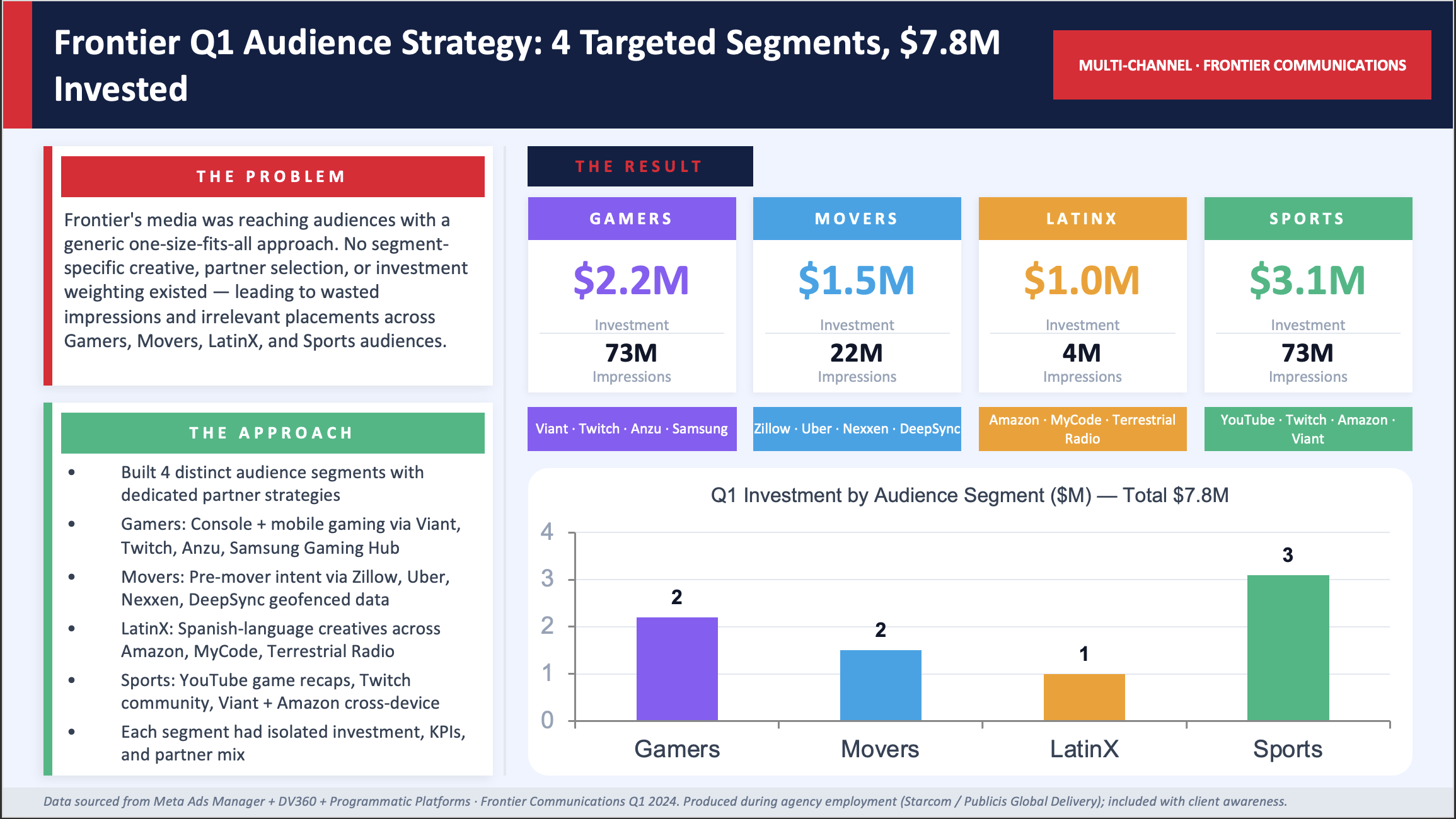This screenshot has width=1456, height=819.
Task: Click the Viant · Twitch · Anzu · Samsung partner tag
Action: 632,429
